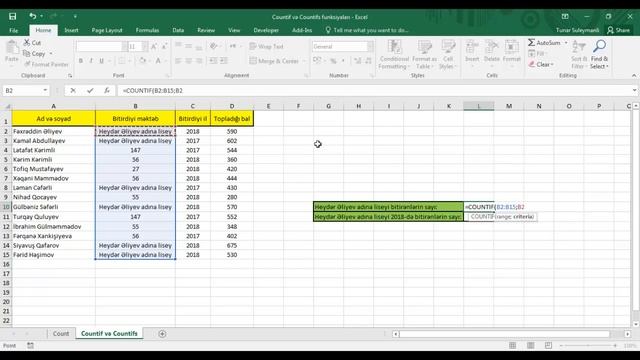Click the Paste clipboard icon
The height and width of the screenshot is (360, 640).
[12, 48]
